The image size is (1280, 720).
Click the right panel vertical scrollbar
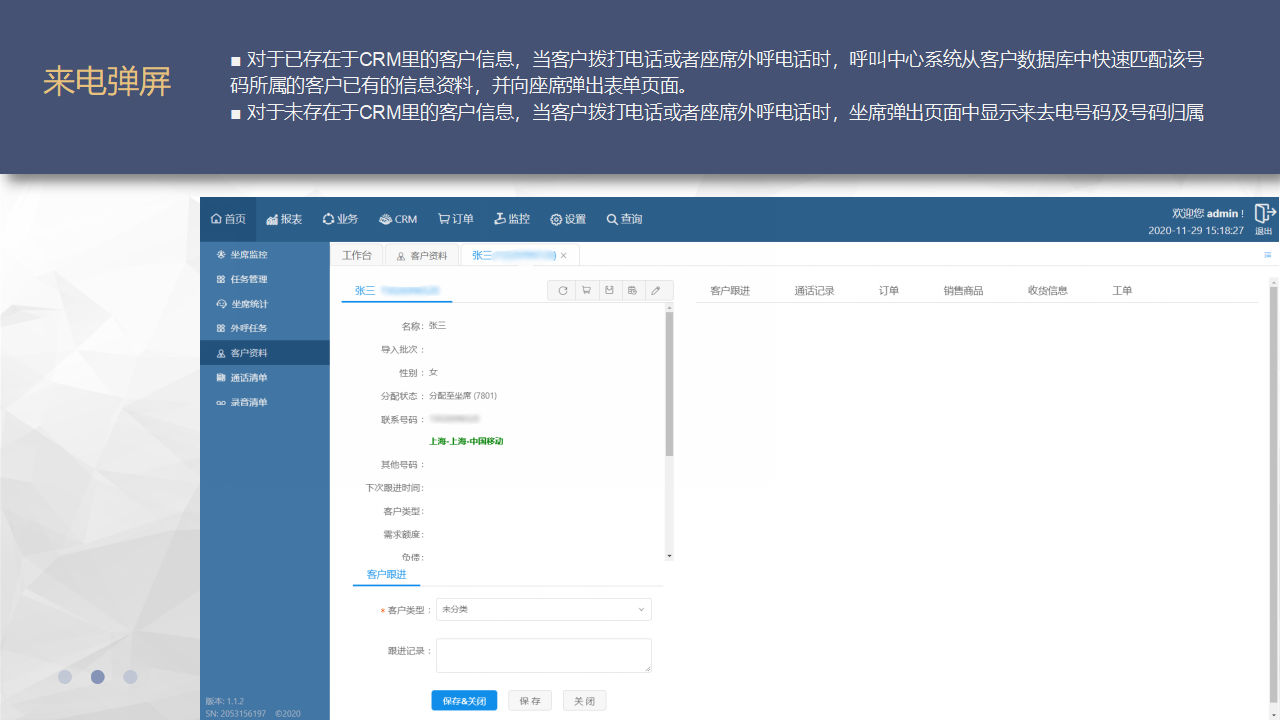[x=1274, y=495]
